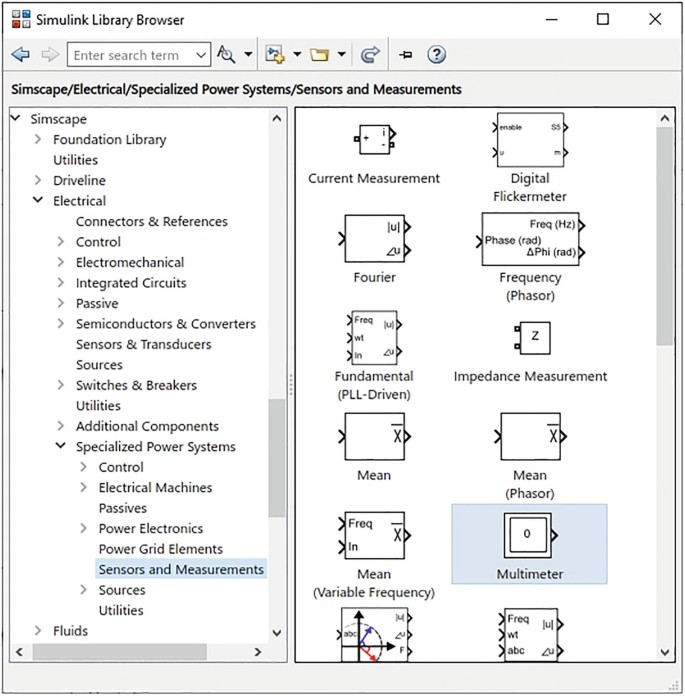Select Utilities under Simscape
The width and height of the screenshot is (685, 696).
coord(75,159)
